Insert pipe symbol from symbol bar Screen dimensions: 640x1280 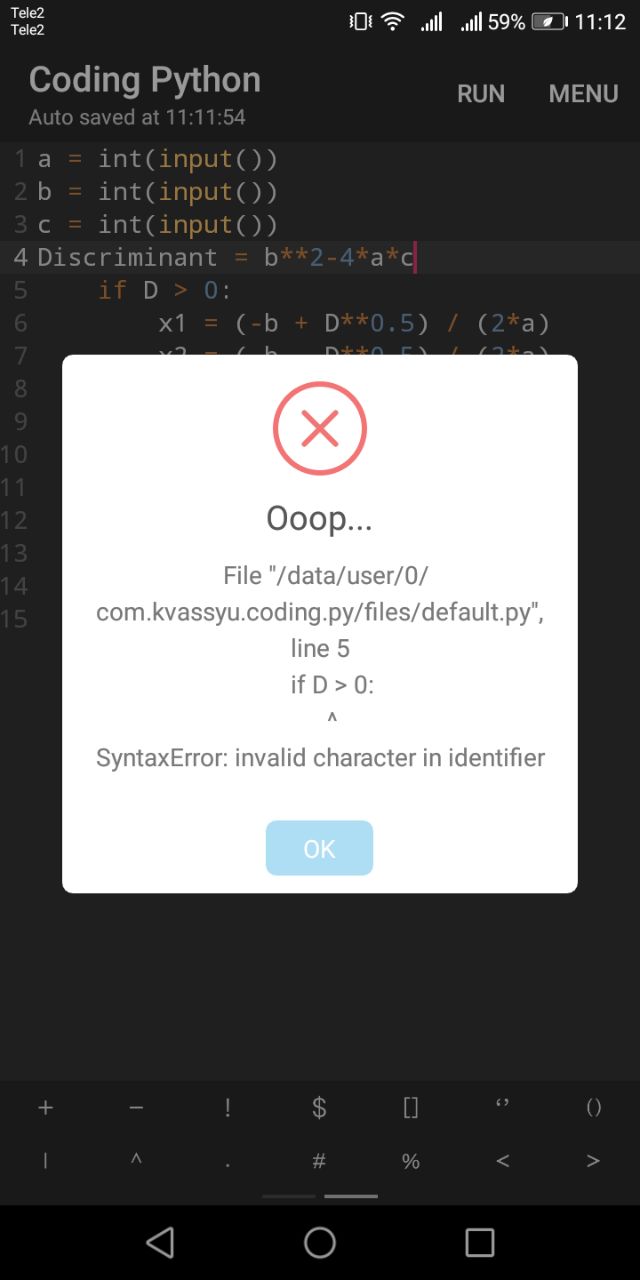coord(45,1161)
